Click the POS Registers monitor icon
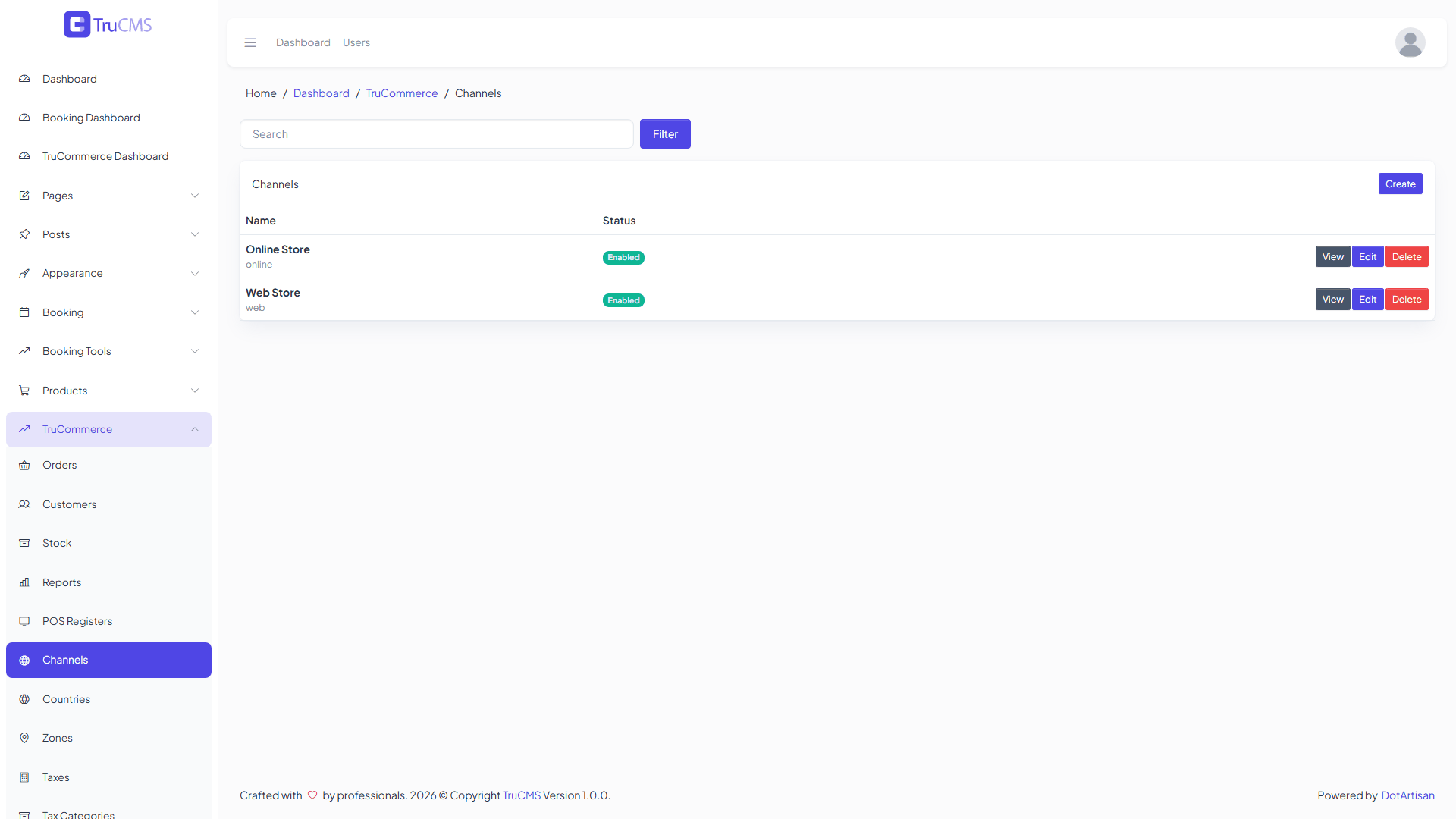 click(x=24, y=621)
